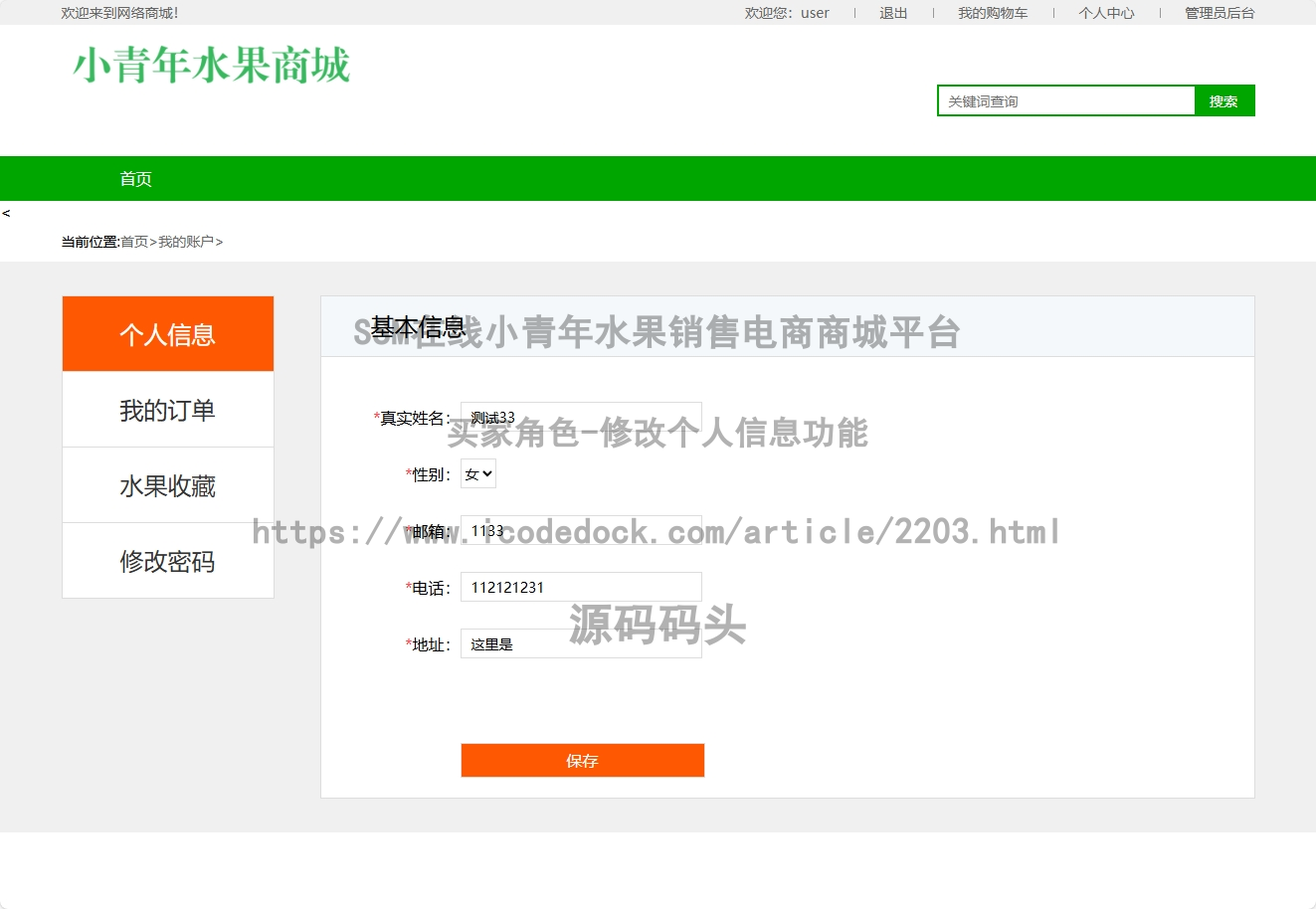Click 欢迎来到网络商城! greeting text

tap(119, 13)
